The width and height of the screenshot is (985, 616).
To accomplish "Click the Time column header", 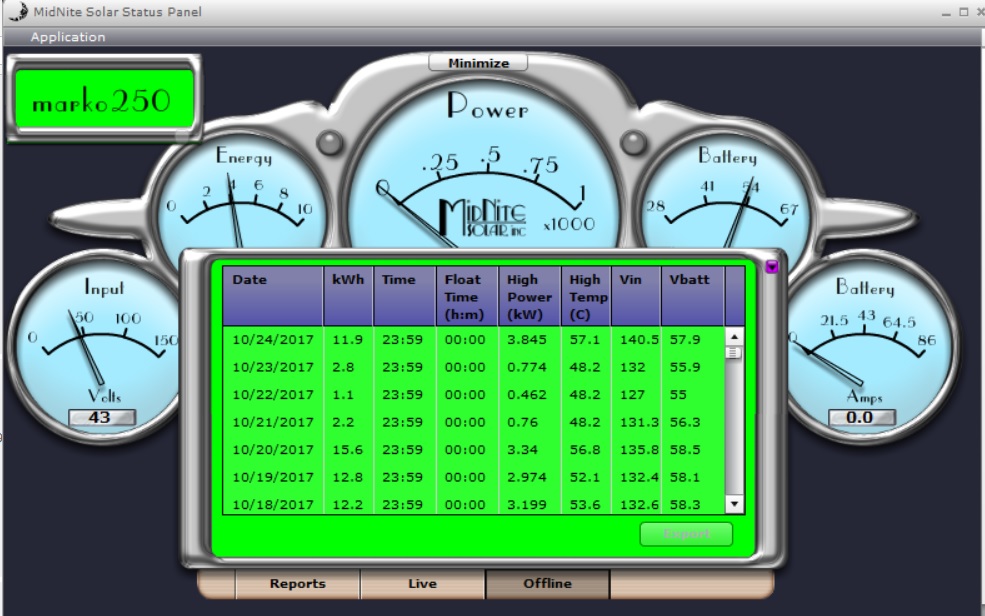I will click(x=405, y=296).
